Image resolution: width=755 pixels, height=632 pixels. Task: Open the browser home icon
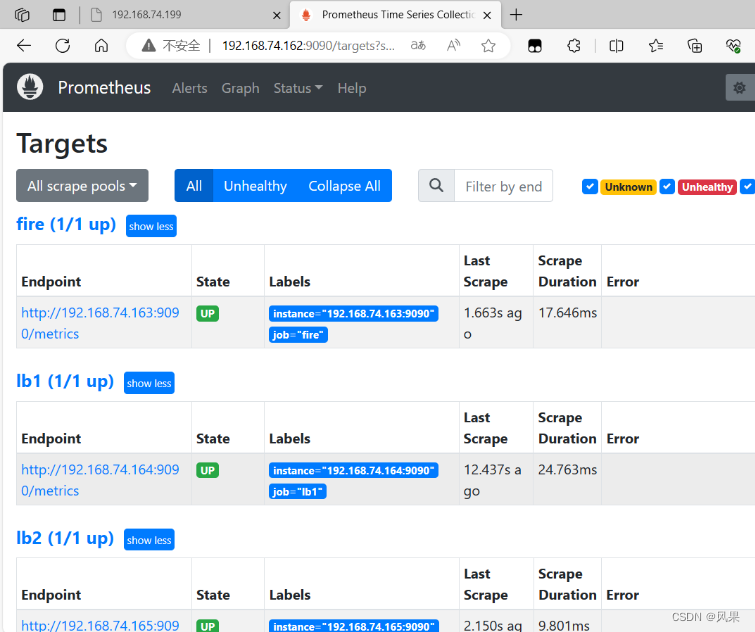click(101, 46)
